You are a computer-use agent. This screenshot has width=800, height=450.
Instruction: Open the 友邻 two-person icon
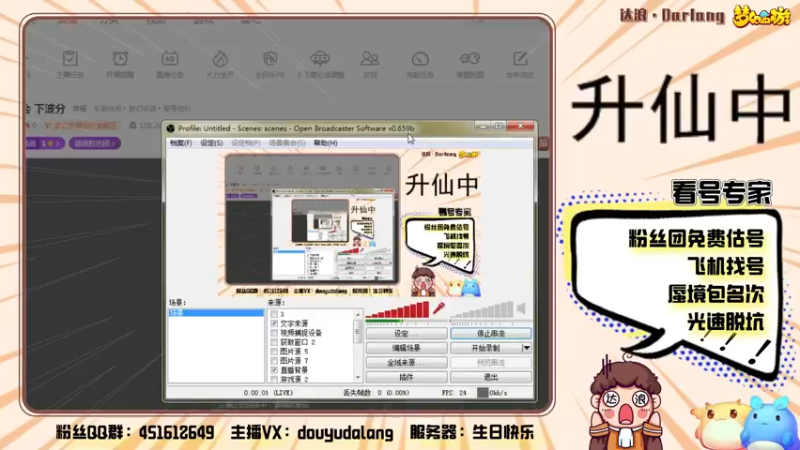(369, 58)
